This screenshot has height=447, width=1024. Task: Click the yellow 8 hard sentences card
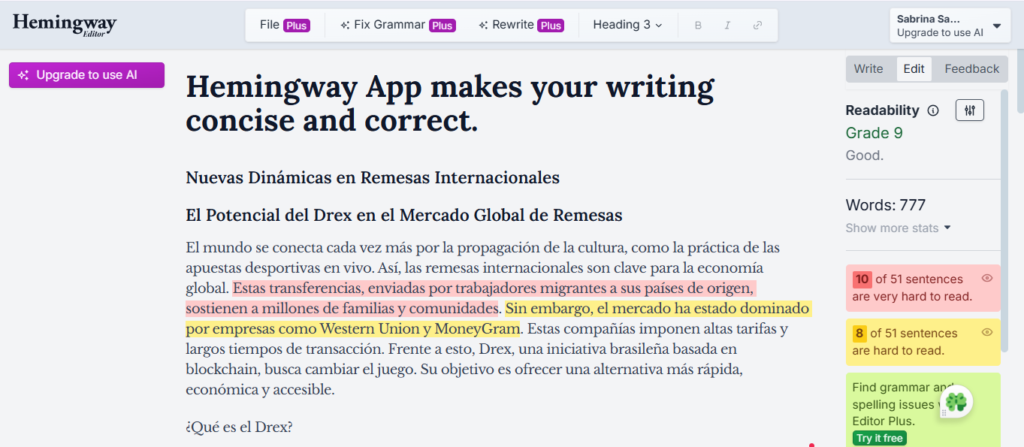[923, 342]
